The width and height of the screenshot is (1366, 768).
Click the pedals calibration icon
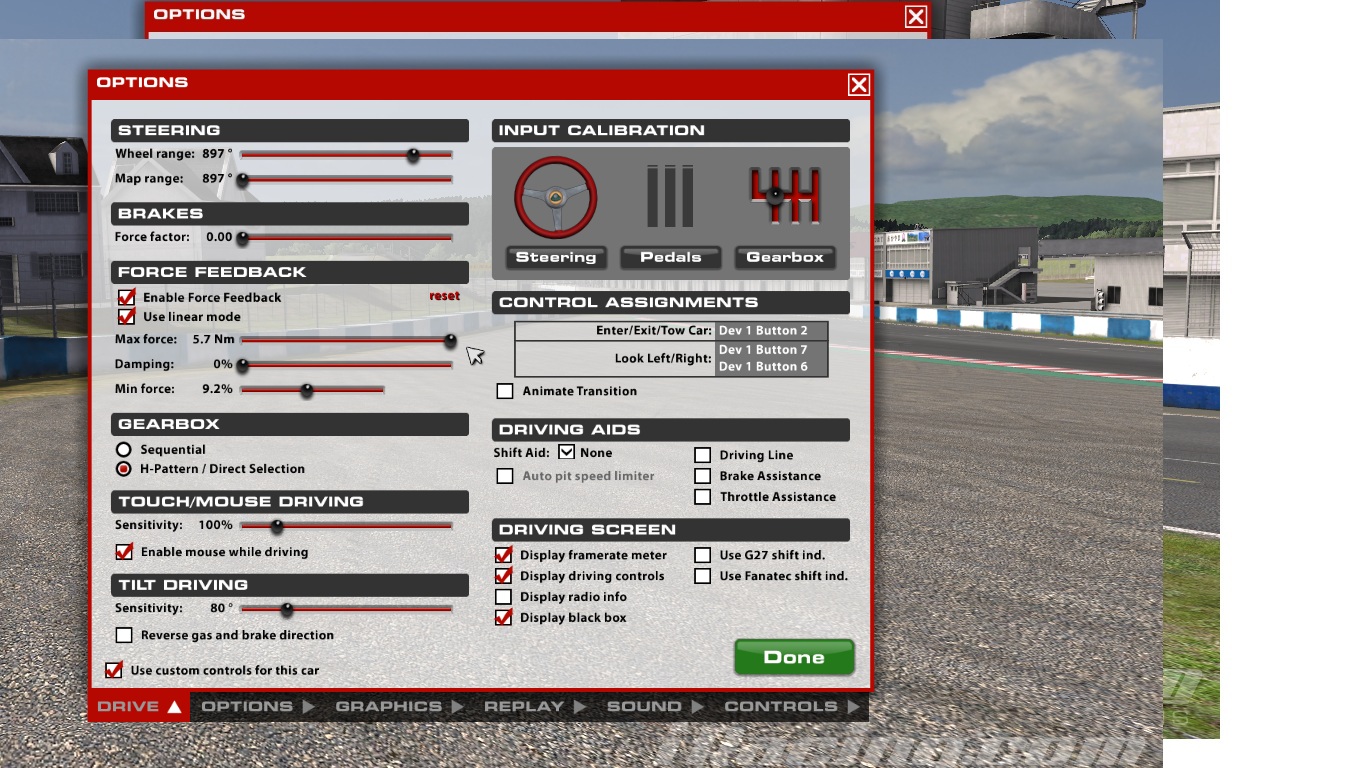(670, 197)
